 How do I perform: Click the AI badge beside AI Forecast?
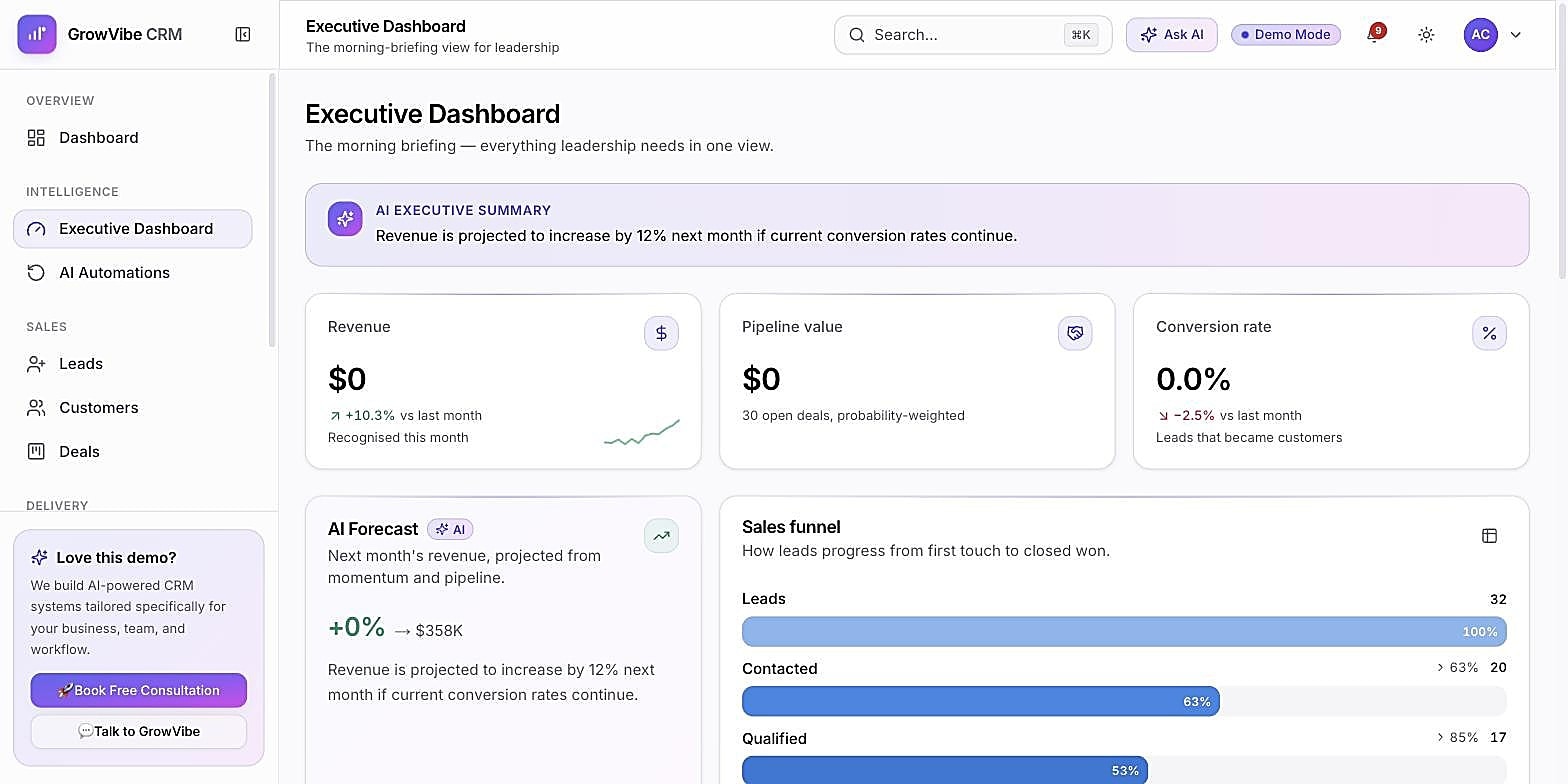(450, 529)
